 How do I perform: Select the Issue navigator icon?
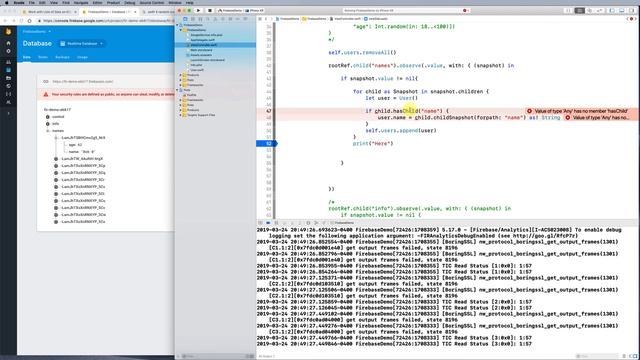pos(215,19)
